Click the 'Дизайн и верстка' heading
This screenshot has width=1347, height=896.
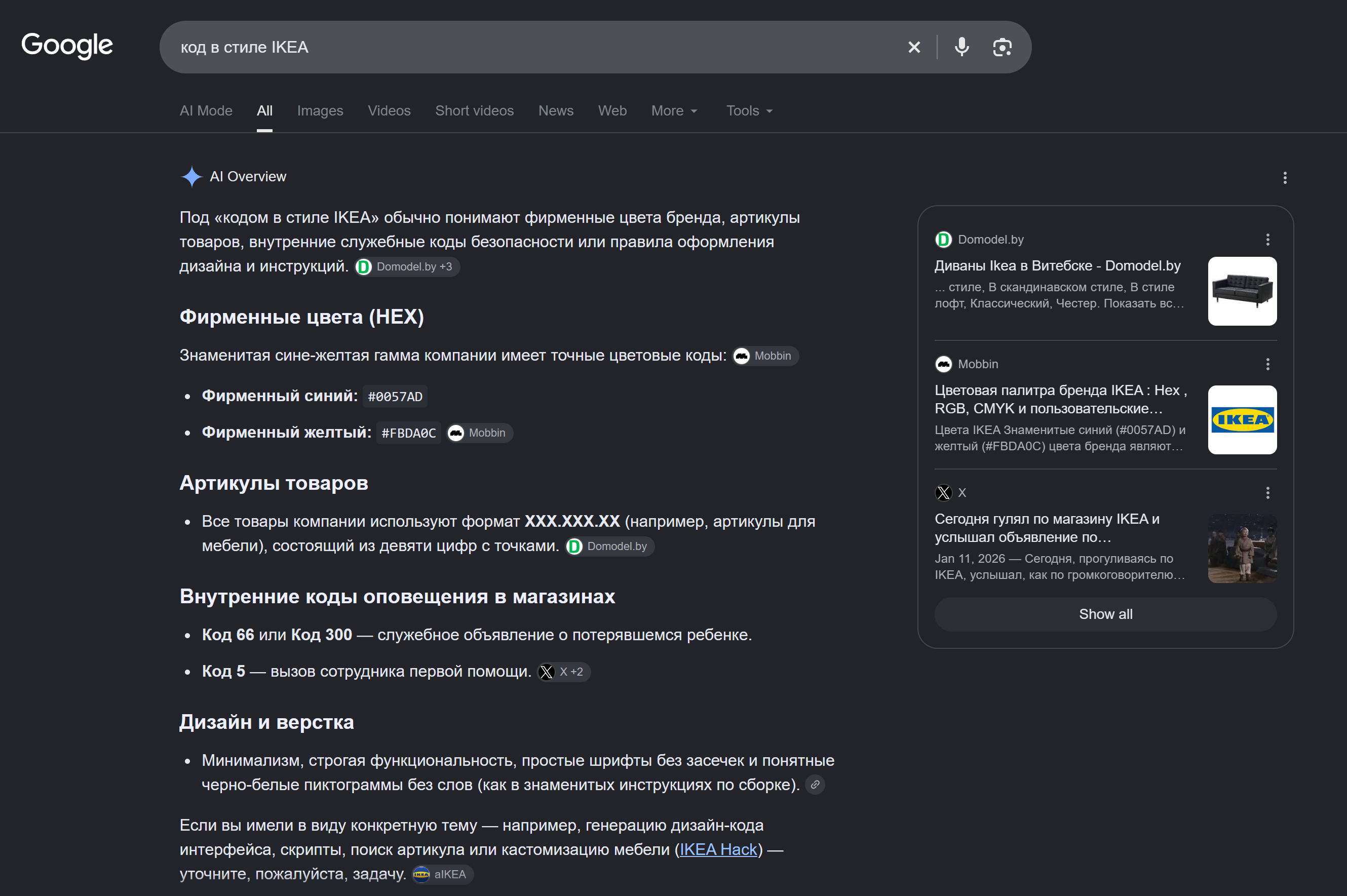tap(267, 722)
